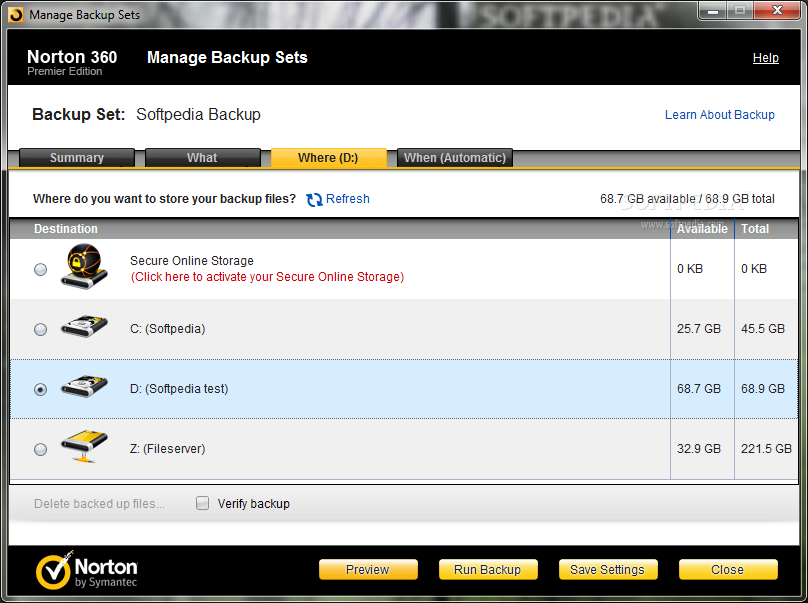Image resolution: width=808 pixels, height=603 pixels.
Task: Start the backup with Run Backup
Action: 488,570
